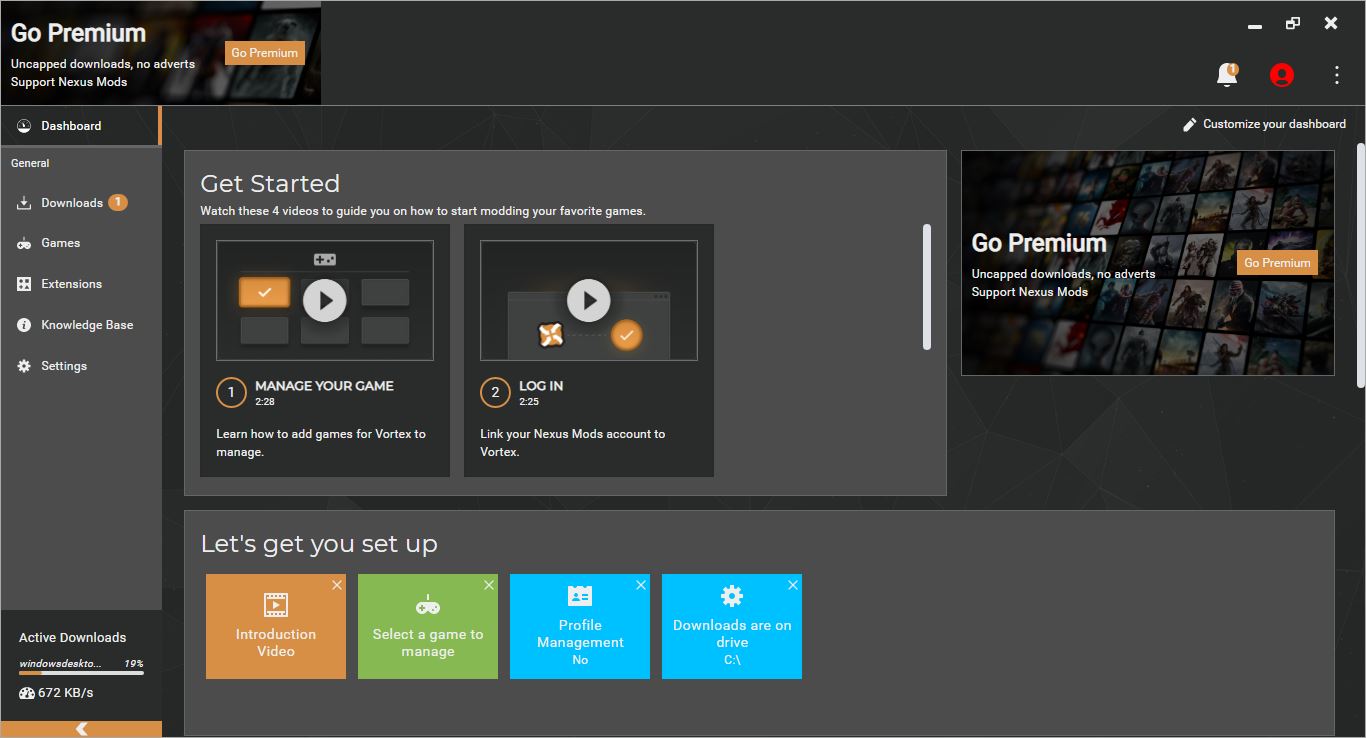Click the windowsdeskto... download filename
Viewport: 1366px width, 738px height.
click(60, 663)
